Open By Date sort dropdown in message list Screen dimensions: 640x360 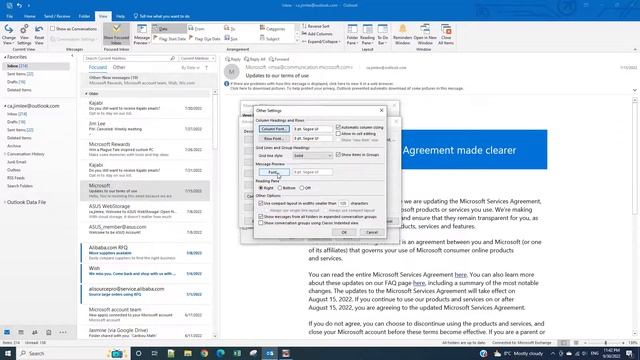(191, 68)
